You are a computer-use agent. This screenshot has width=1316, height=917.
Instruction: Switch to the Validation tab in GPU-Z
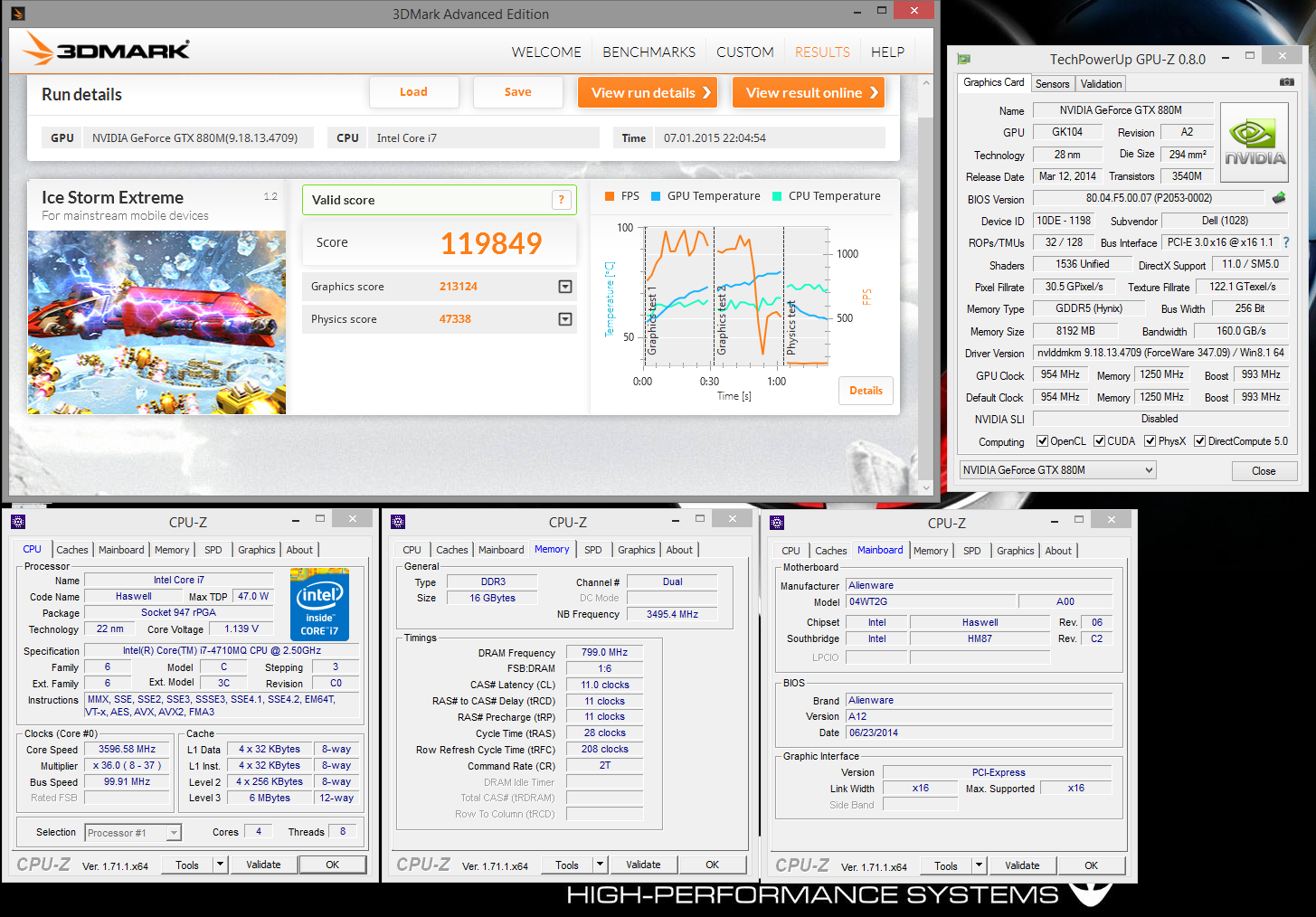1101,84
